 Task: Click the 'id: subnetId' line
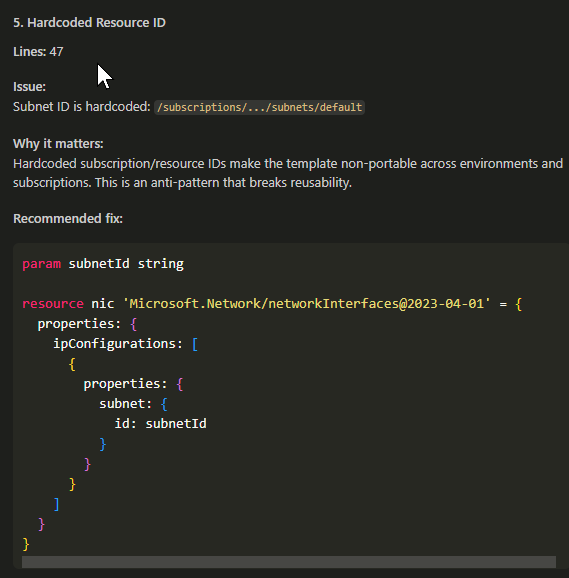(x=161, y=424)
